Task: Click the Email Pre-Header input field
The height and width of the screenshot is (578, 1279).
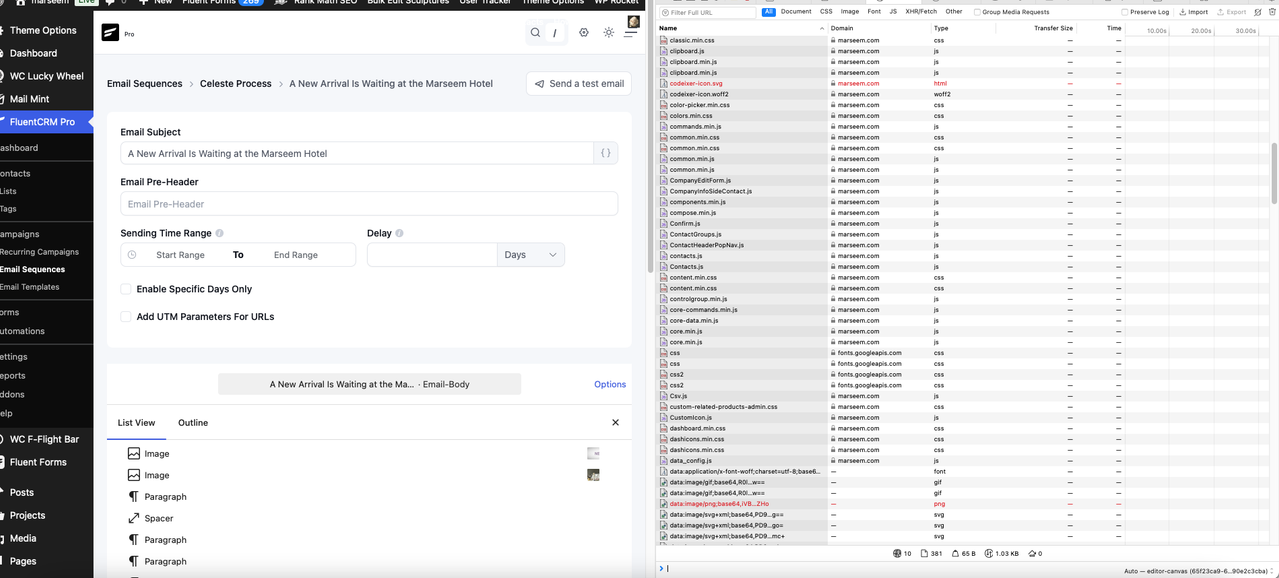Action: [x=369, y=204]
